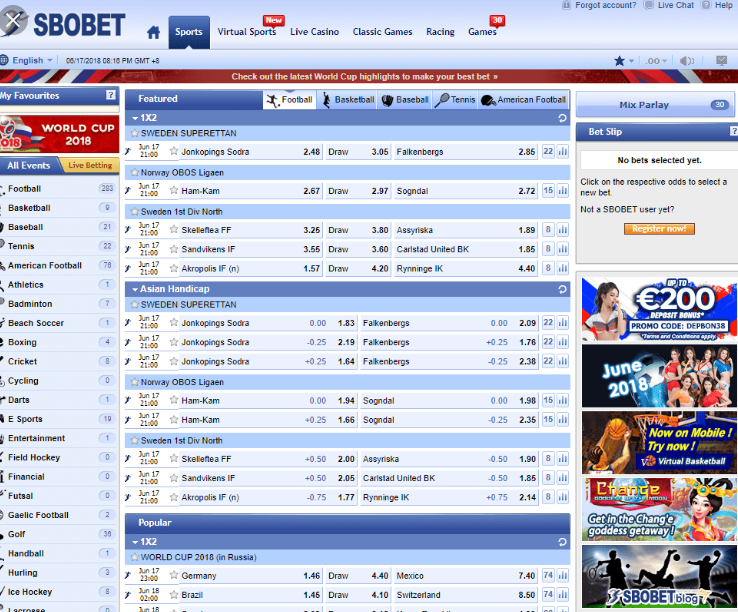The image size is (738, 612).
Task: Favourite the Sandvikens IF 1X2 match star
Action: click(174, 249)
